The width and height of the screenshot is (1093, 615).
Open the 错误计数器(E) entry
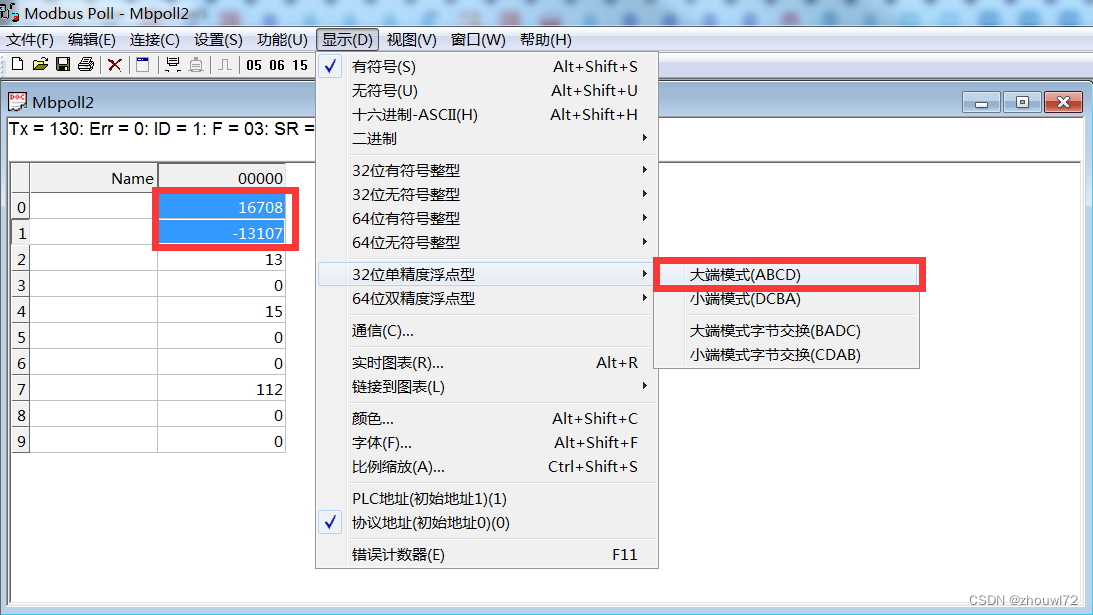pyautogui.click(x=487, y=554)
